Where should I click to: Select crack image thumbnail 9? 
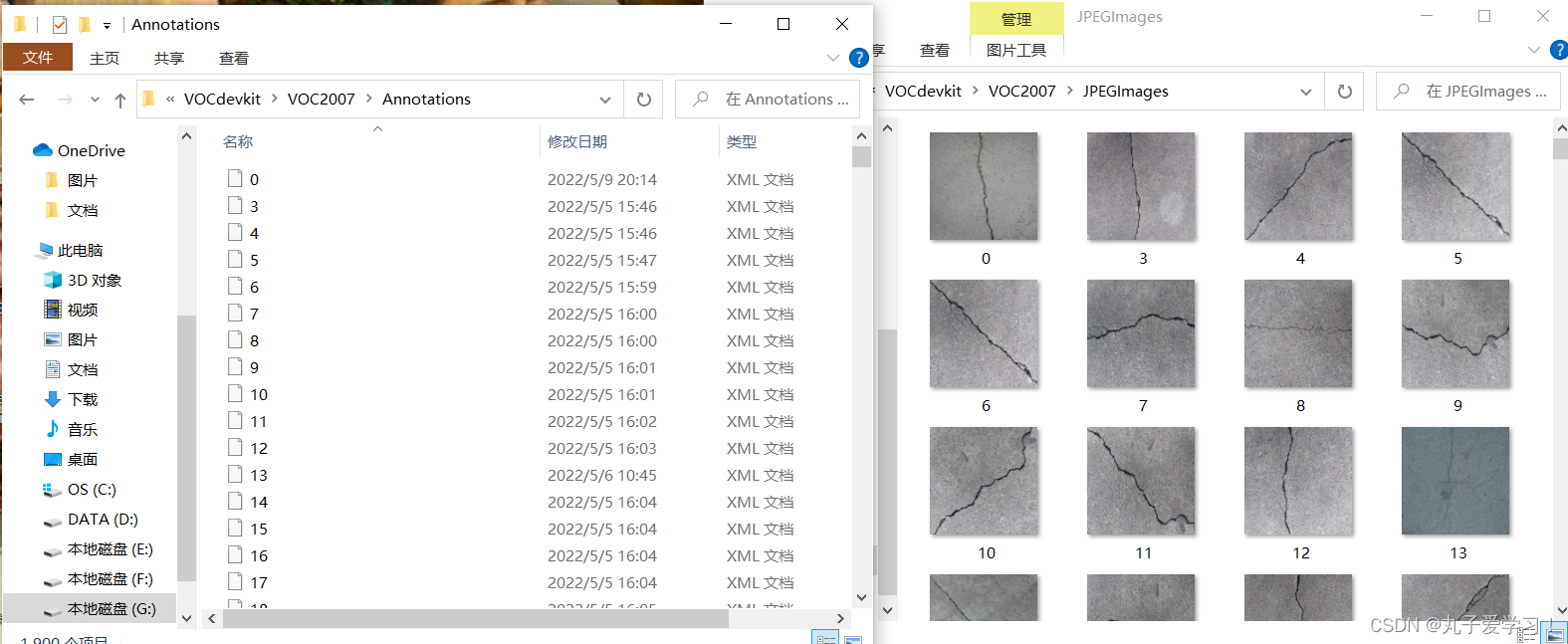click(x=1456, y=333)
